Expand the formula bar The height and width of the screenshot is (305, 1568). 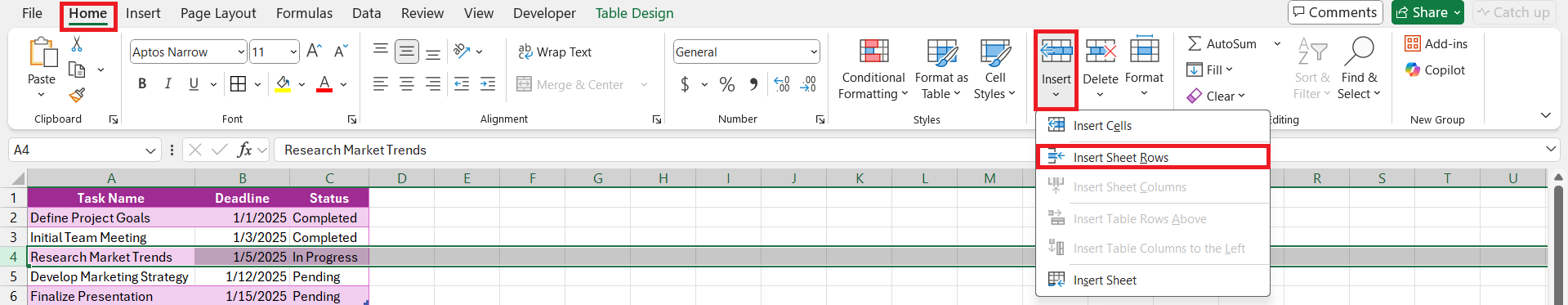click(x=1551, y=150)
